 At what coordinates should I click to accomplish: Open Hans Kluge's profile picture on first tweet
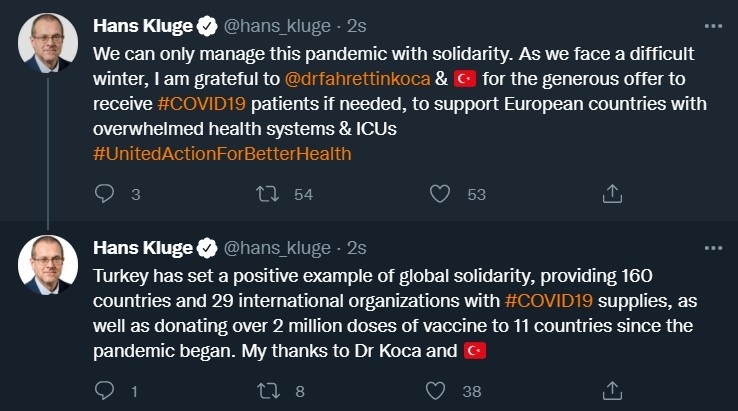(x=48, y=43)
